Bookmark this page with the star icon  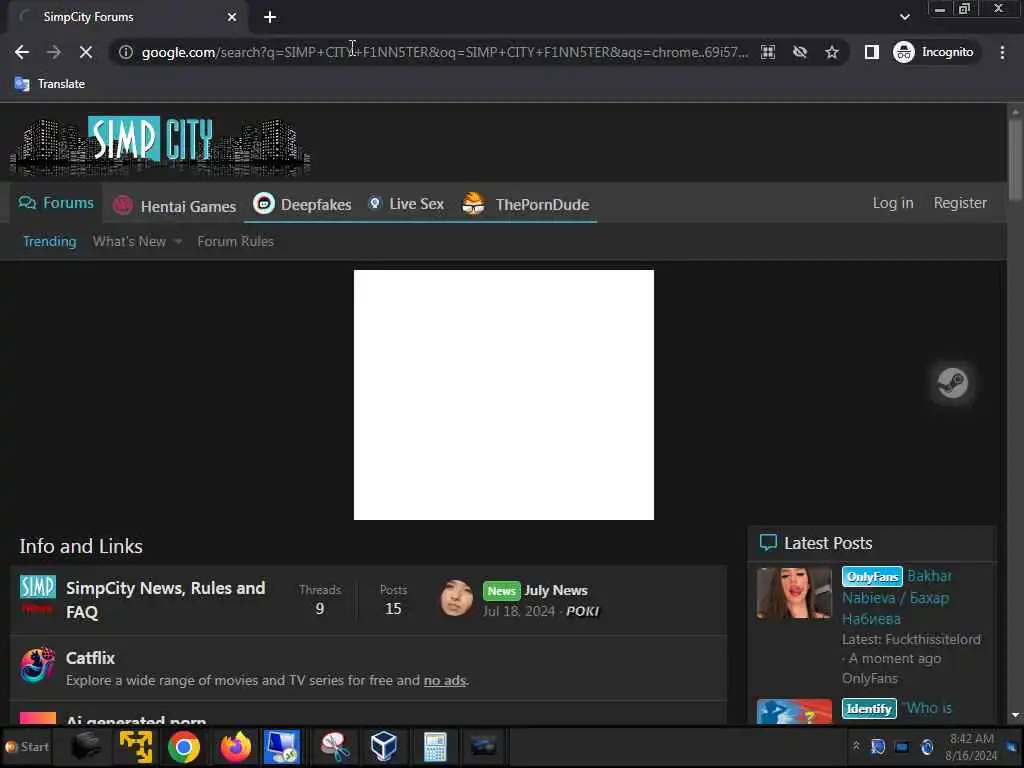831,52
